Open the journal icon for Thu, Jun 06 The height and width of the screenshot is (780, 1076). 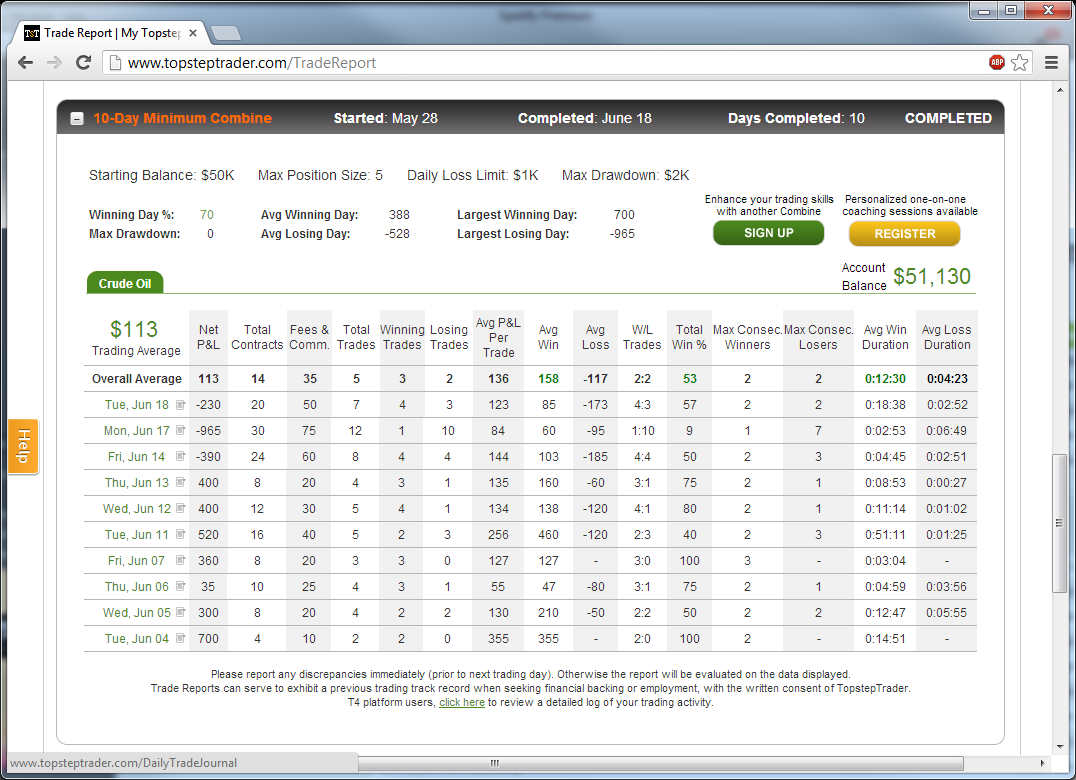point(180,586)
